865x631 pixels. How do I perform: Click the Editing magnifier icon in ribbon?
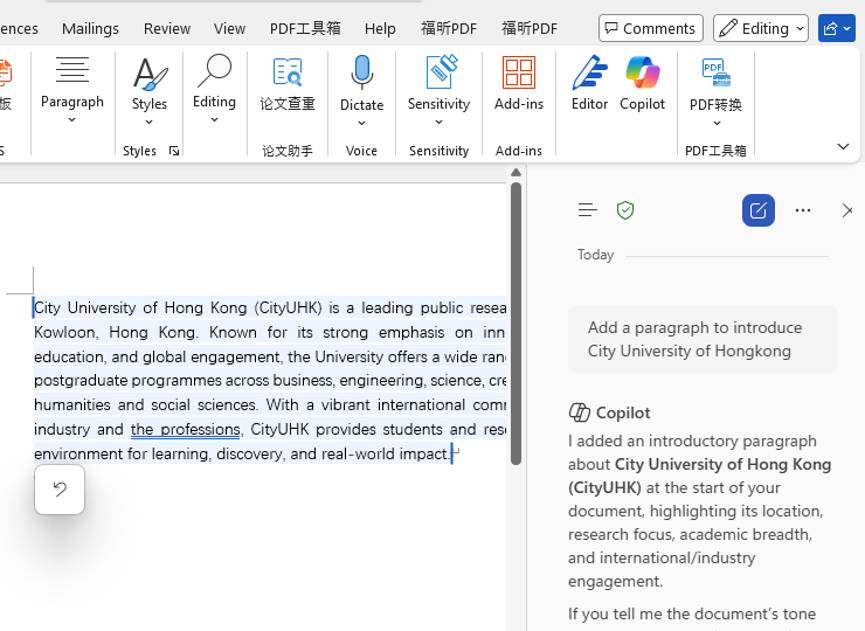click(x=215, y=70)
